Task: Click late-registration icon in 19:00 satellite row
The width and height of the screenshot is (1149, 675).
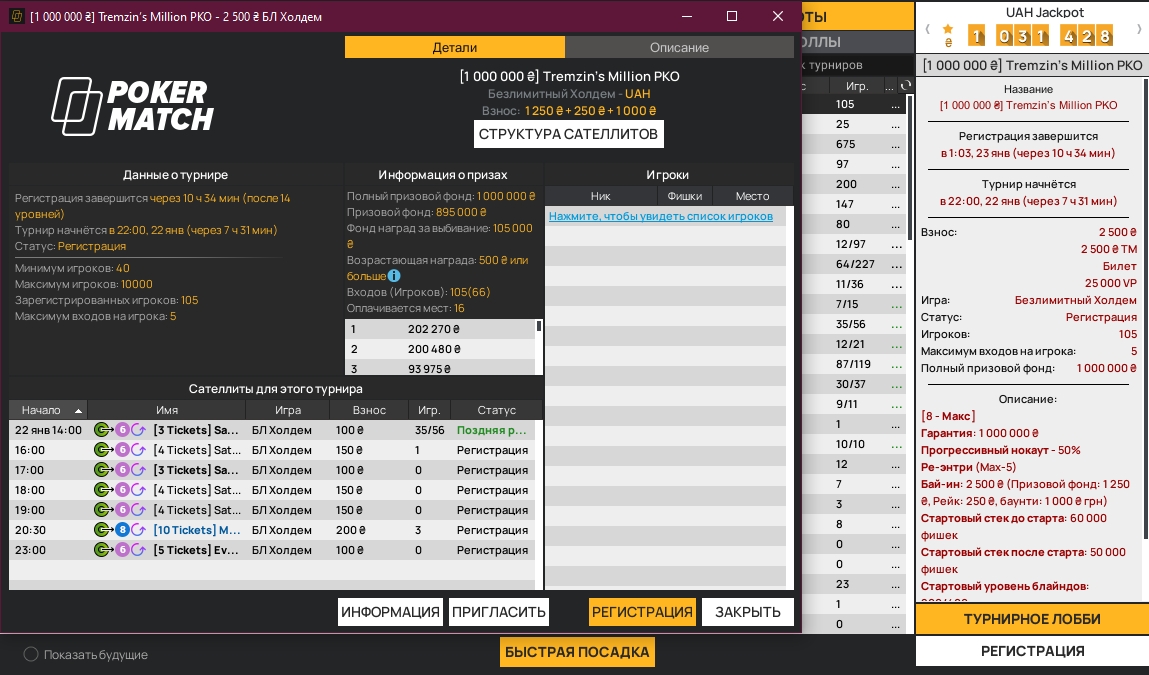Action: (x=103, y=510)
